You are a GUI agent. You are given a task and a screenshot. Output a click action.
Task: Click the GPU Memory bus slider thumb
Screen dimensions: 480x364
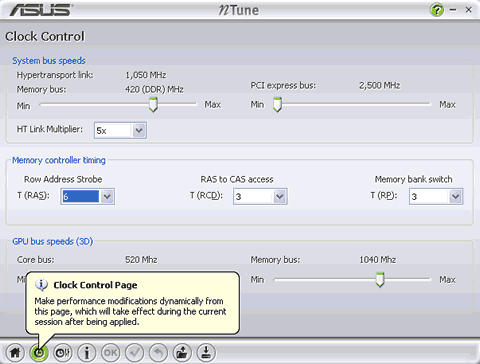click(x=380, y=279)
